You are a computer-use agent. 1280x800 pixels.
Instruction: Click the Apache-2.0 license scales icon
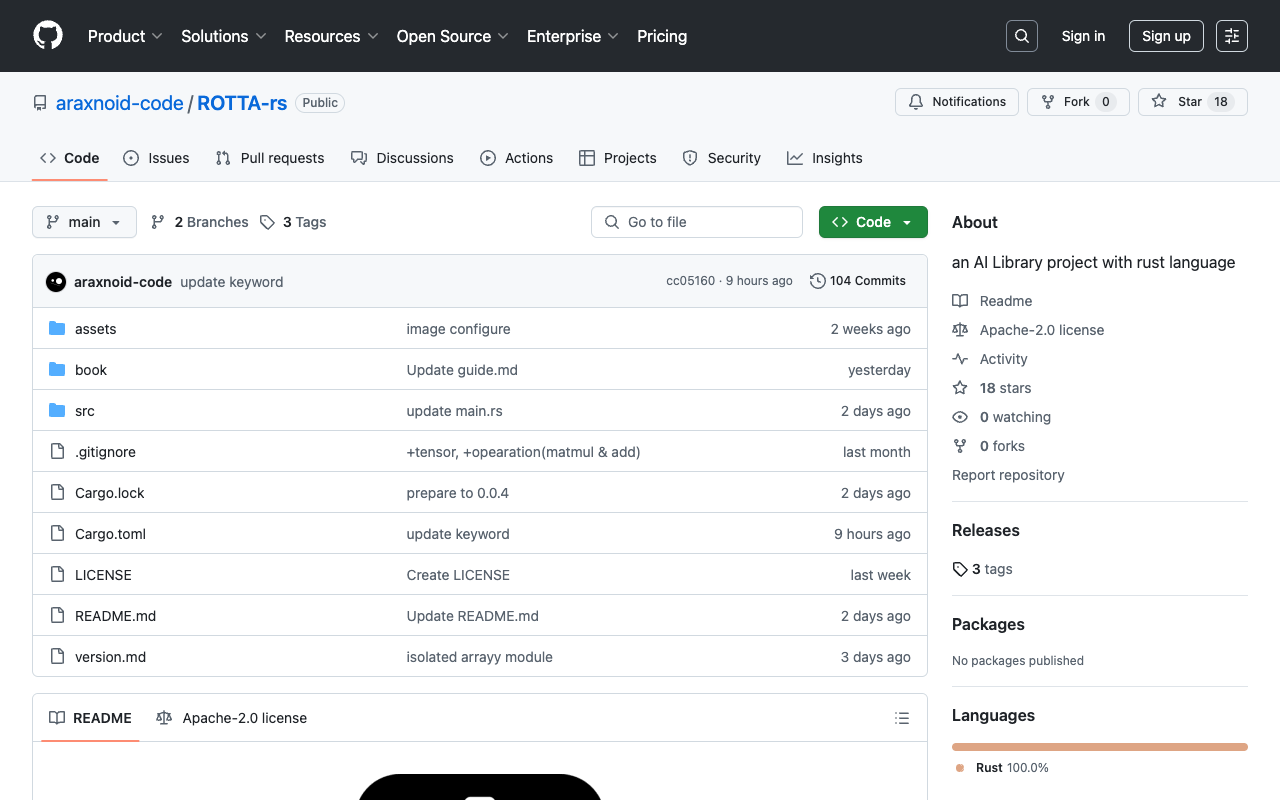coord(960,329)
